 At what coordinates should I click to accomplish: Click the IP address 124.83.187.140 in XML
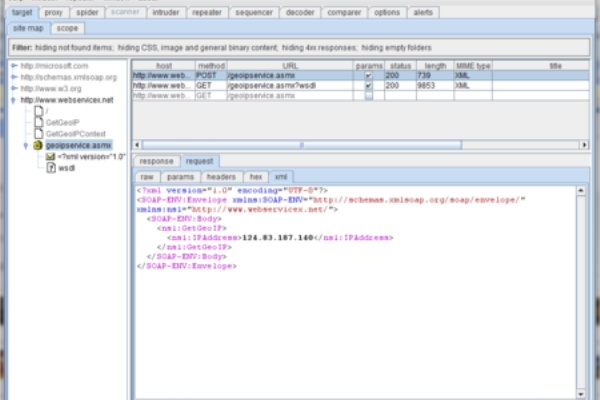[278, 238]
